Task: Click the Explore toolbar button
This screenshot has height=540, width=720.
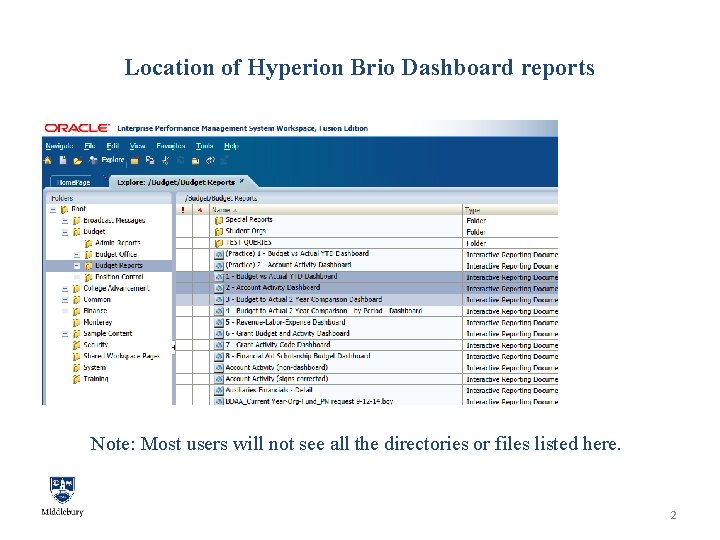Action: (107, 160)
